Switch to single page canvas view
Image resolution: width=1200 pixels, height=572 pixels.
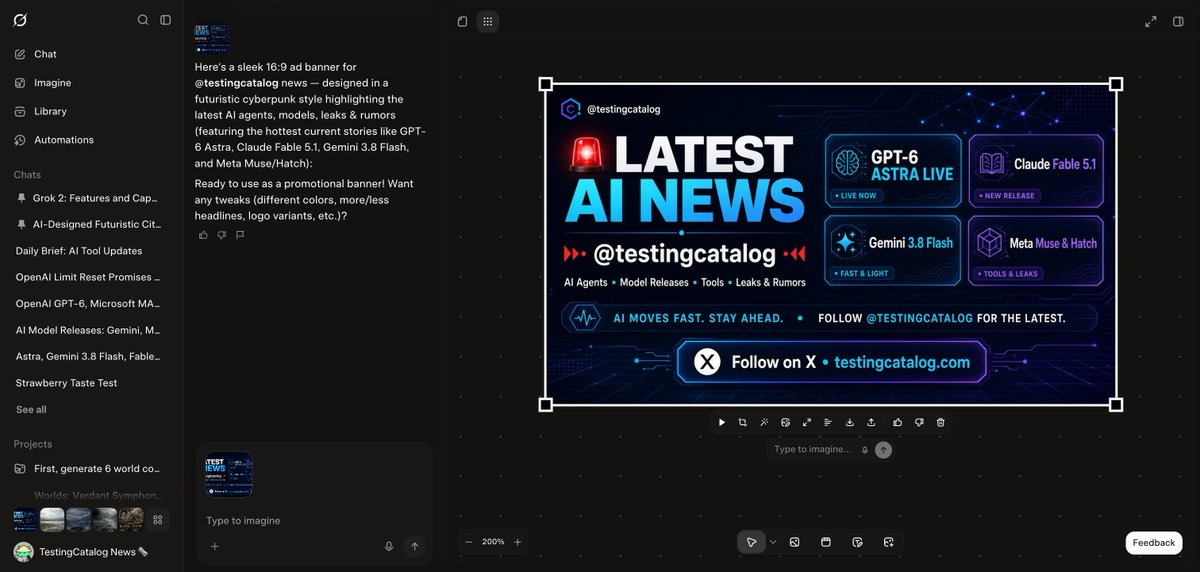pyautogui.click(x=462, y=21)
